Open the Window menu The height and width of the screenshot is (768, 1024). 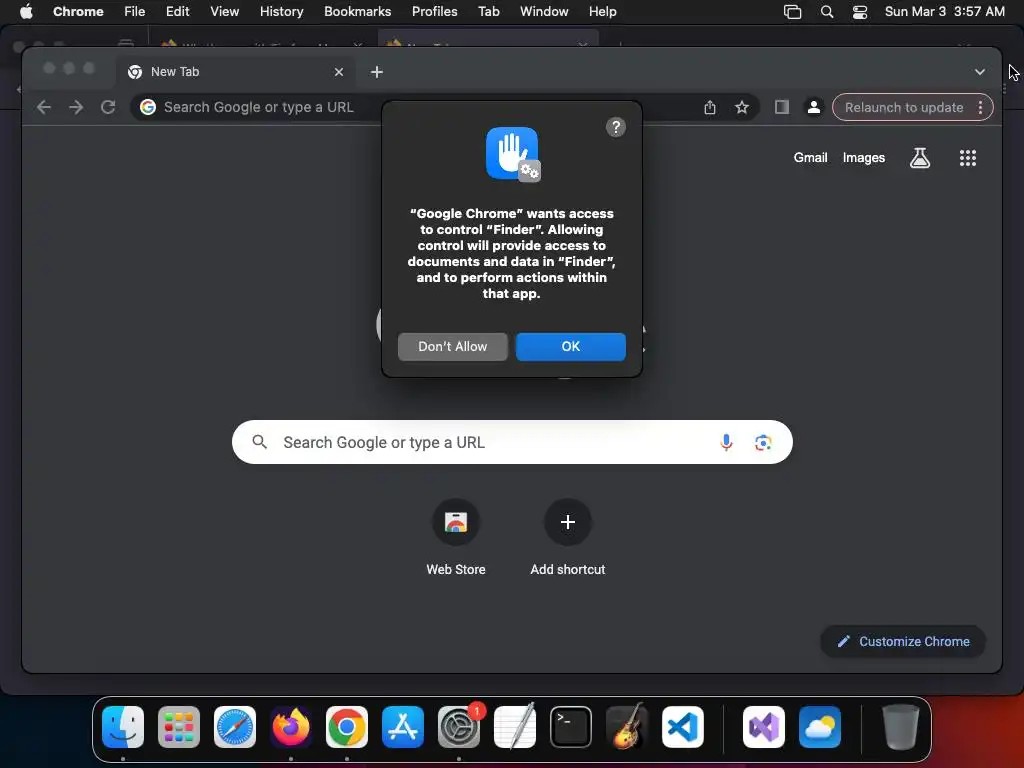(x=544, y=11)
